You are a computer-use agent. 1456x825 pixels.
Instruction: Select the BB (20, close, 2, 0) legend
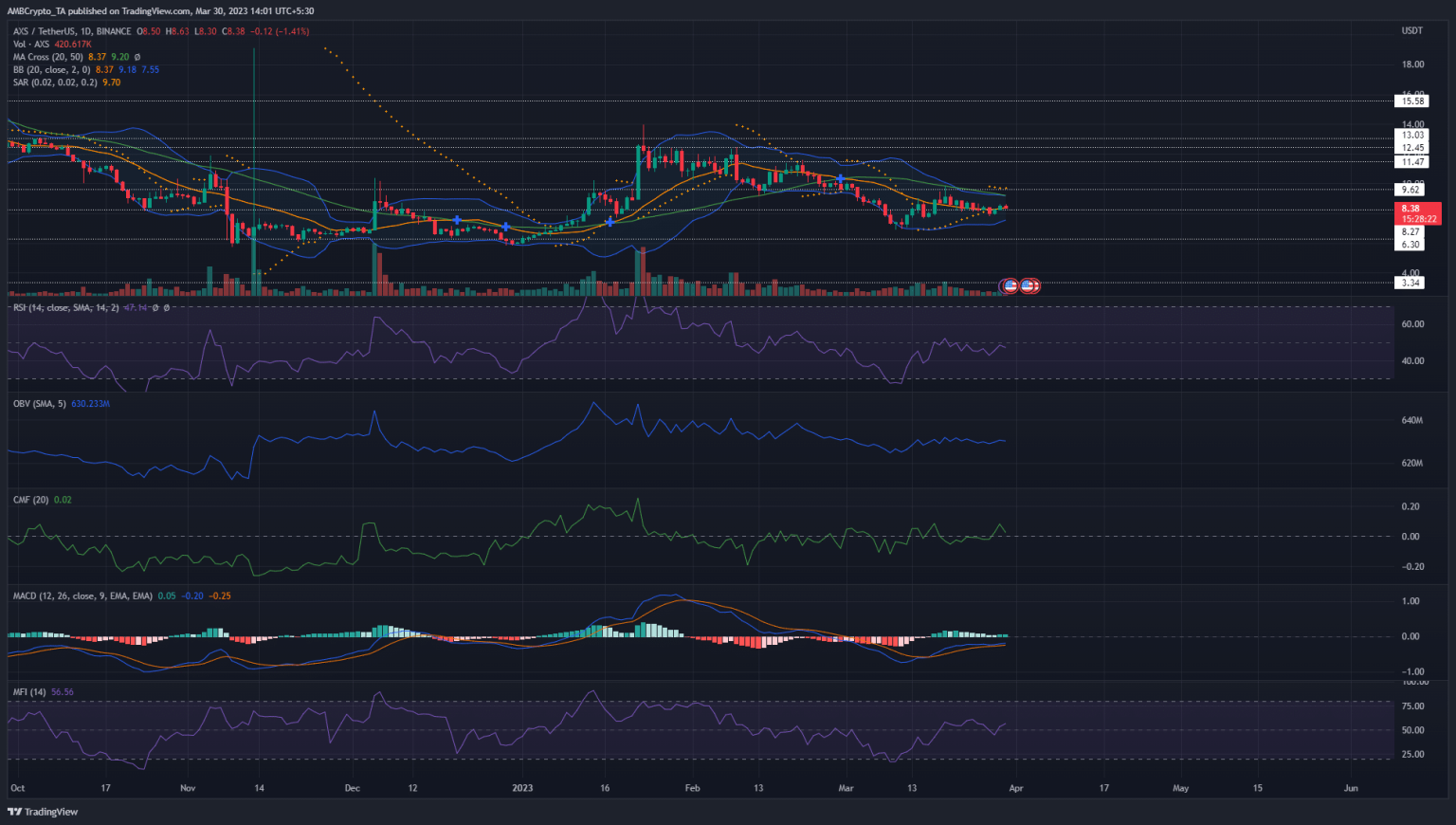tap(52, 70)
